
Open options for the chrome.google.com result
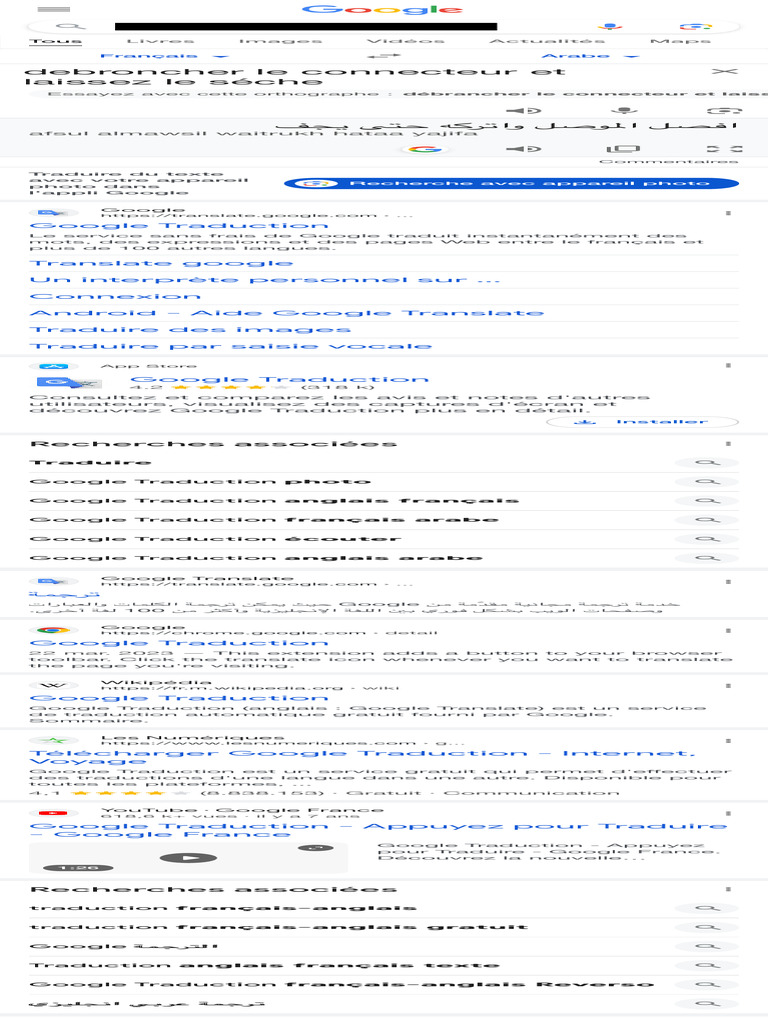728,630
